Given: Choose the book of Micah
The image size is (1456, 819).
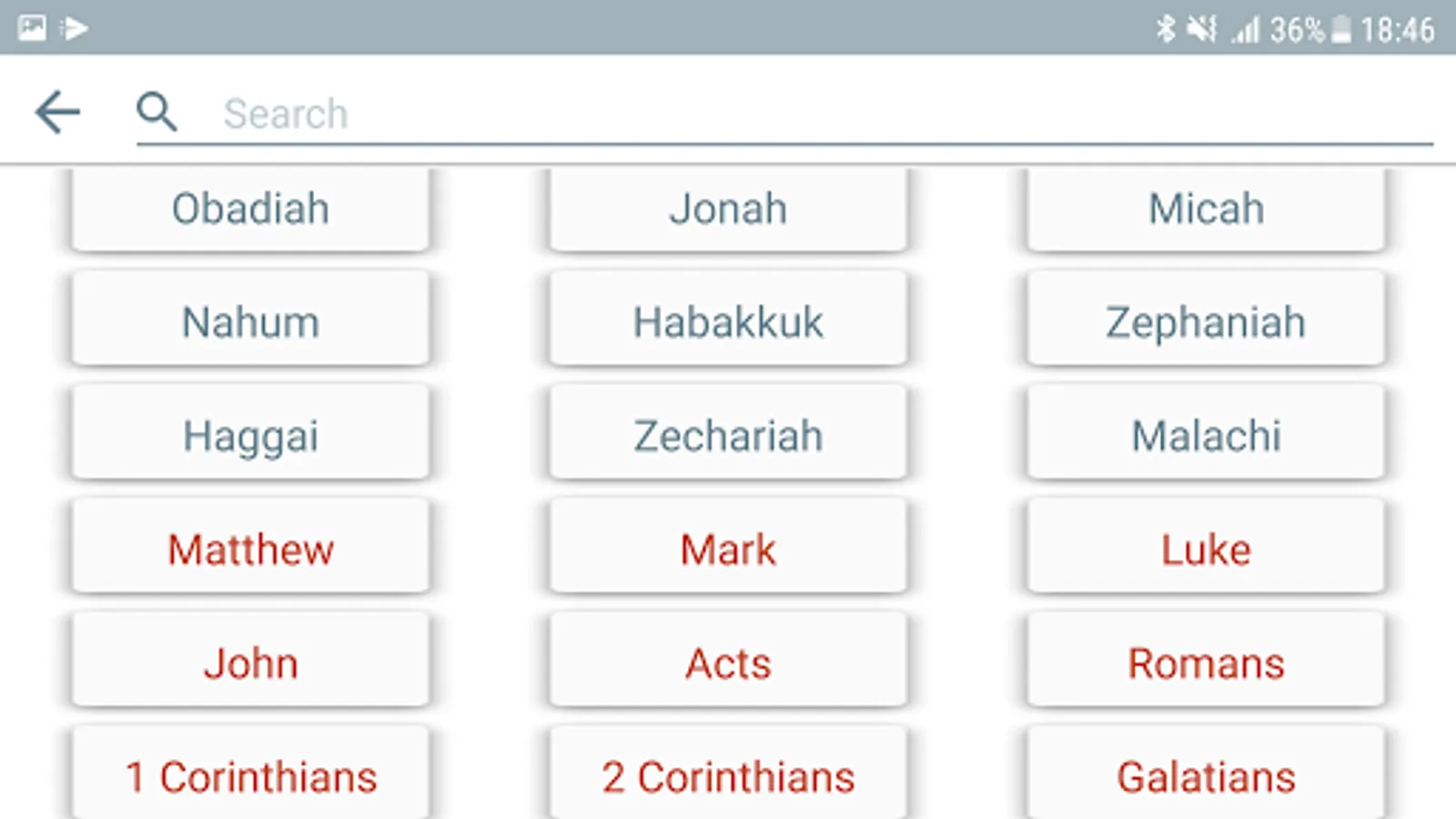Looking at the screenshot, I should point(1206,208).
